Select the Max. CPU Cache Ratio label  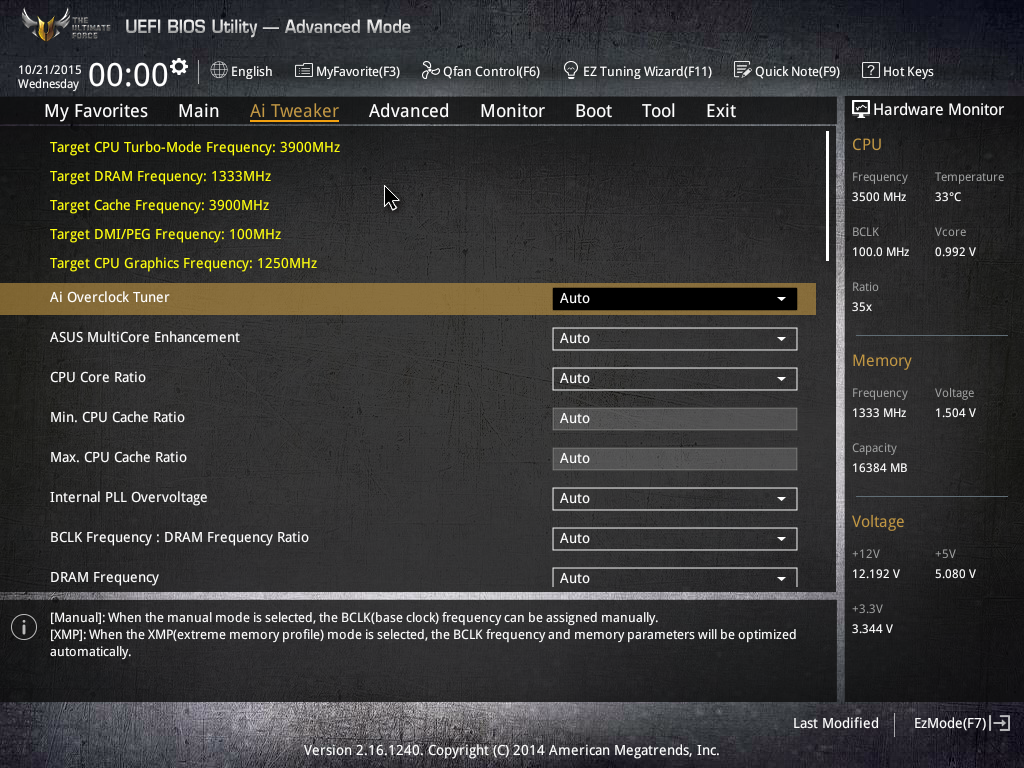pos(118,457)
